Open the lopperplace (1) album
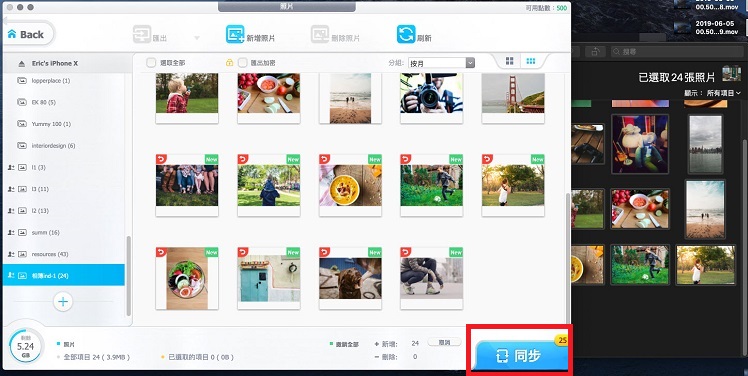Image resolution: width=748 pixels, height=376 pixels. coord(63,81)
